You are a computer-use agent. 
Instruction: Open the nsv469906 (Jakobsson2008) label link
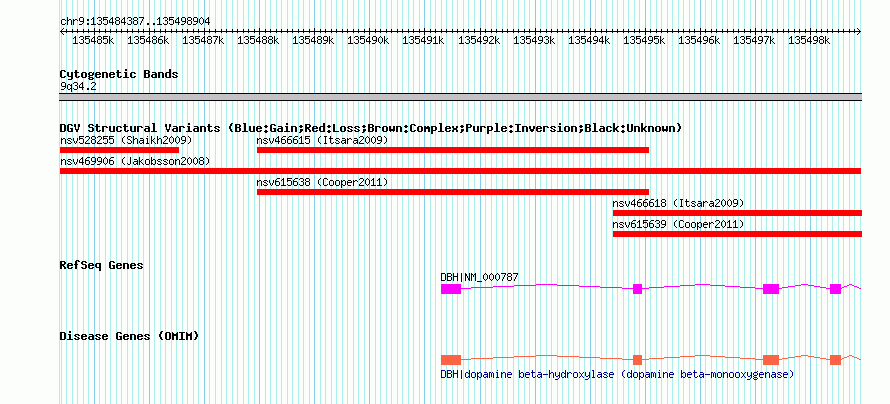[x=135, y=161]
